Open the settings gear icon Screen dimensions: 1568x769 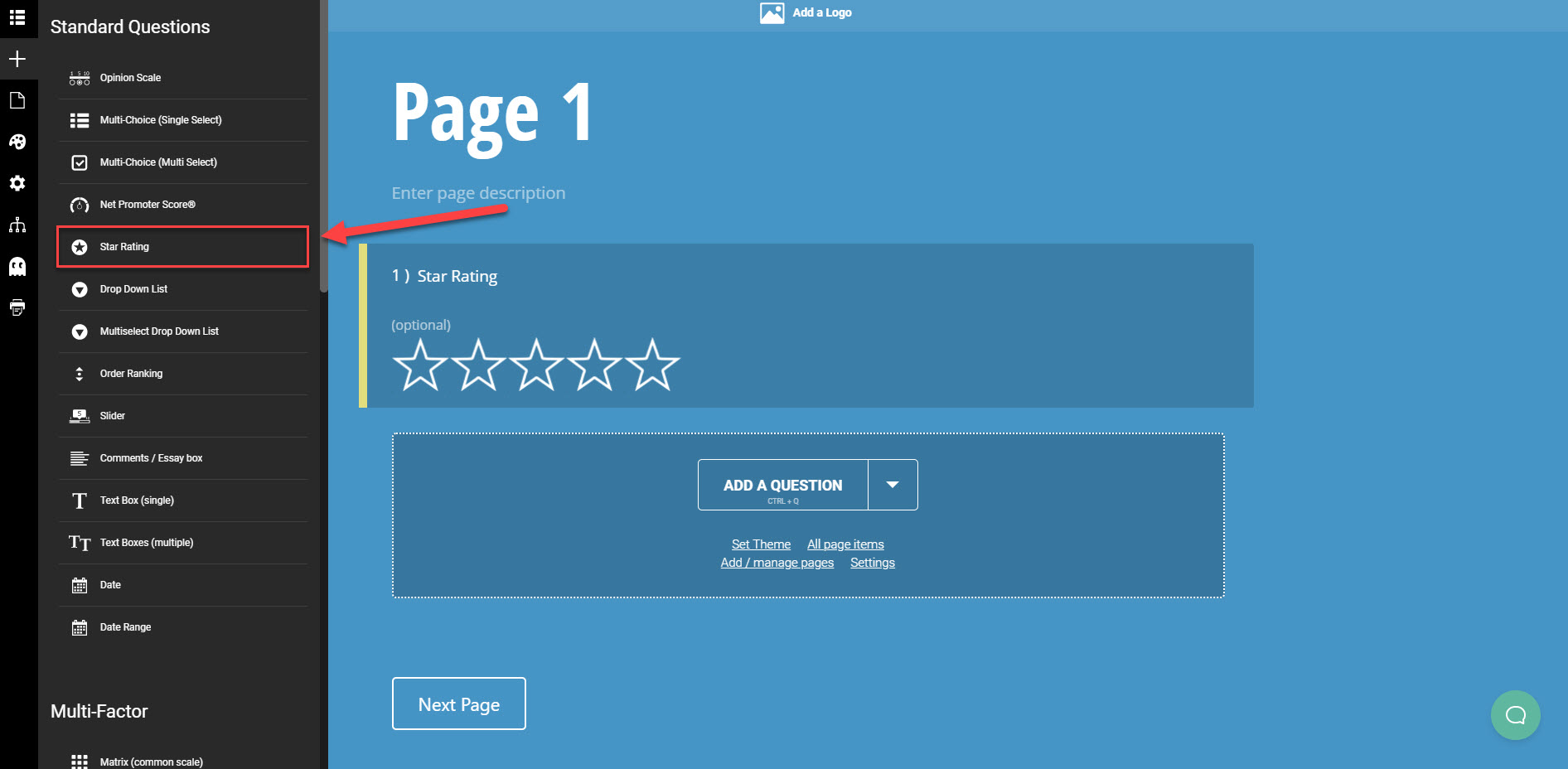(17, 183)
